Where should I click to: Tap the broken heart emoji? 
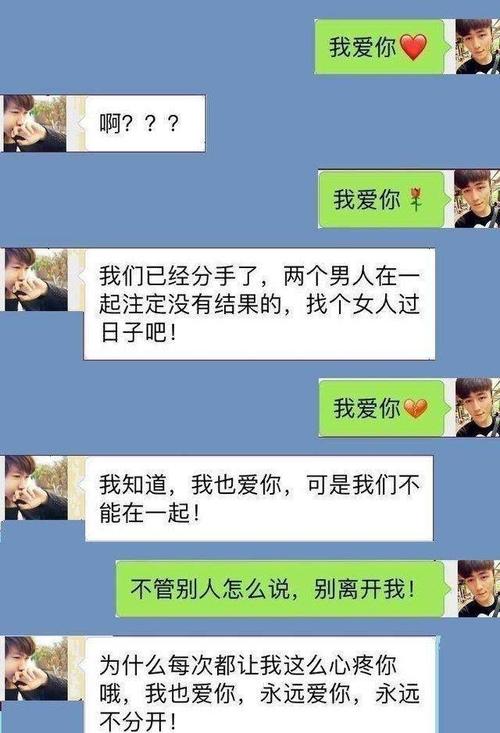click(x=415, y=409)
